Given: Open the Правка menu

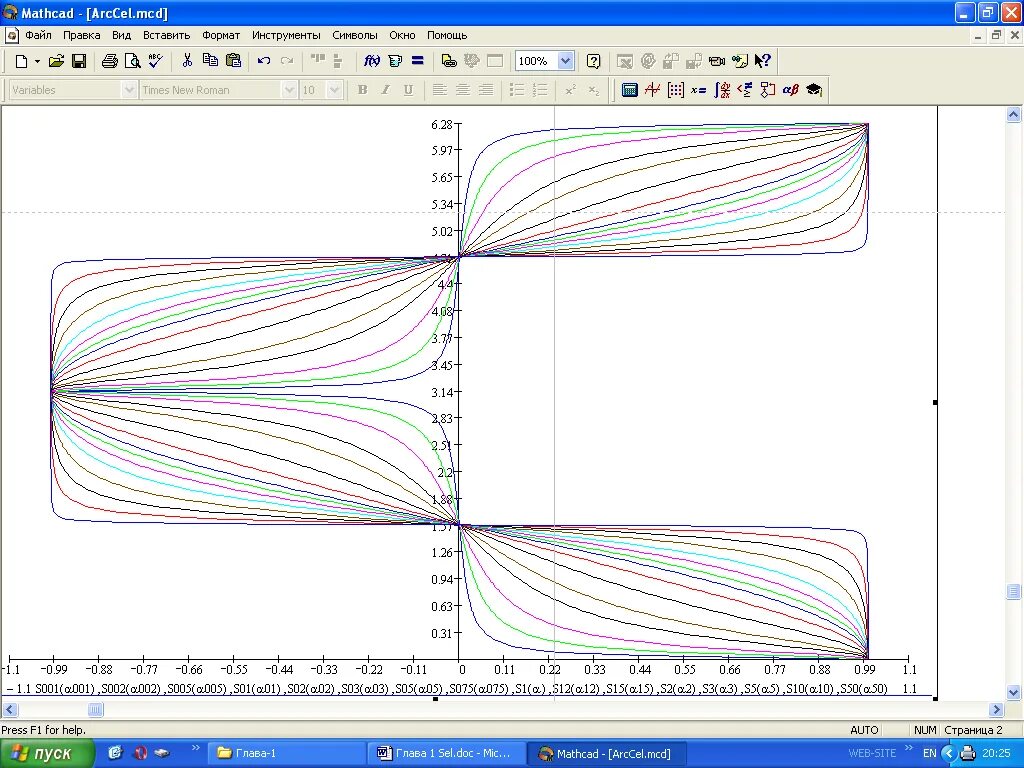Looking at the screenshot, I should click(82, 35).
